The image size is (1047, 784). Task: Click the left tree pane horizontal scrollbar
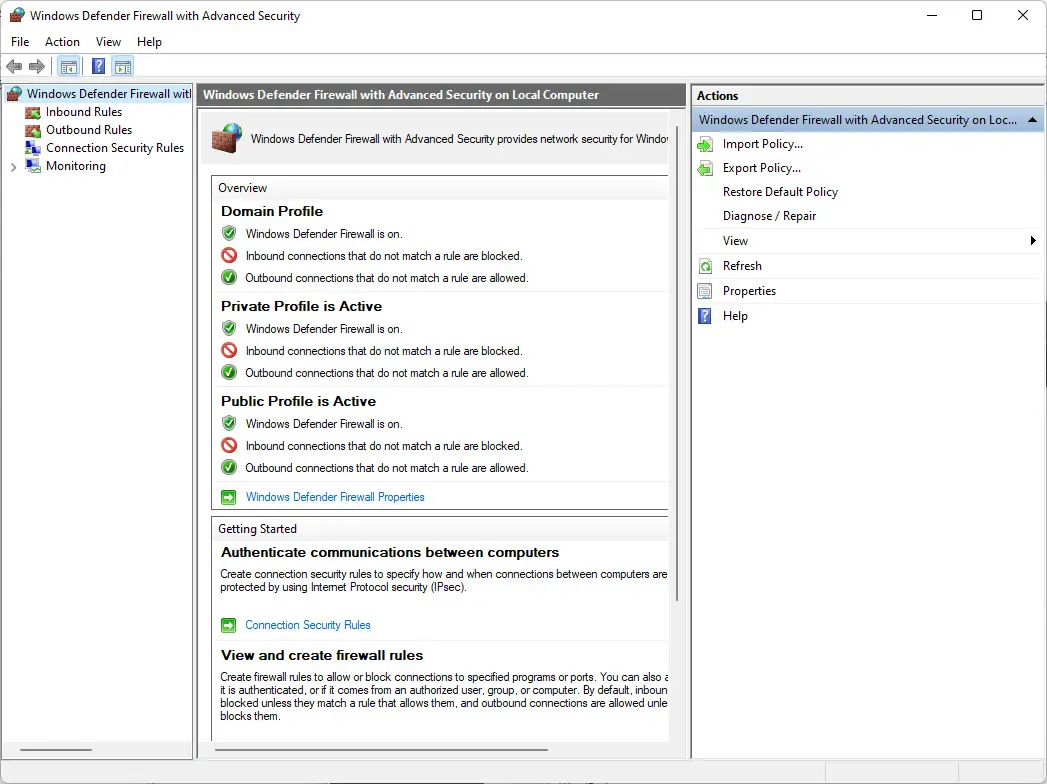point(55,750)
